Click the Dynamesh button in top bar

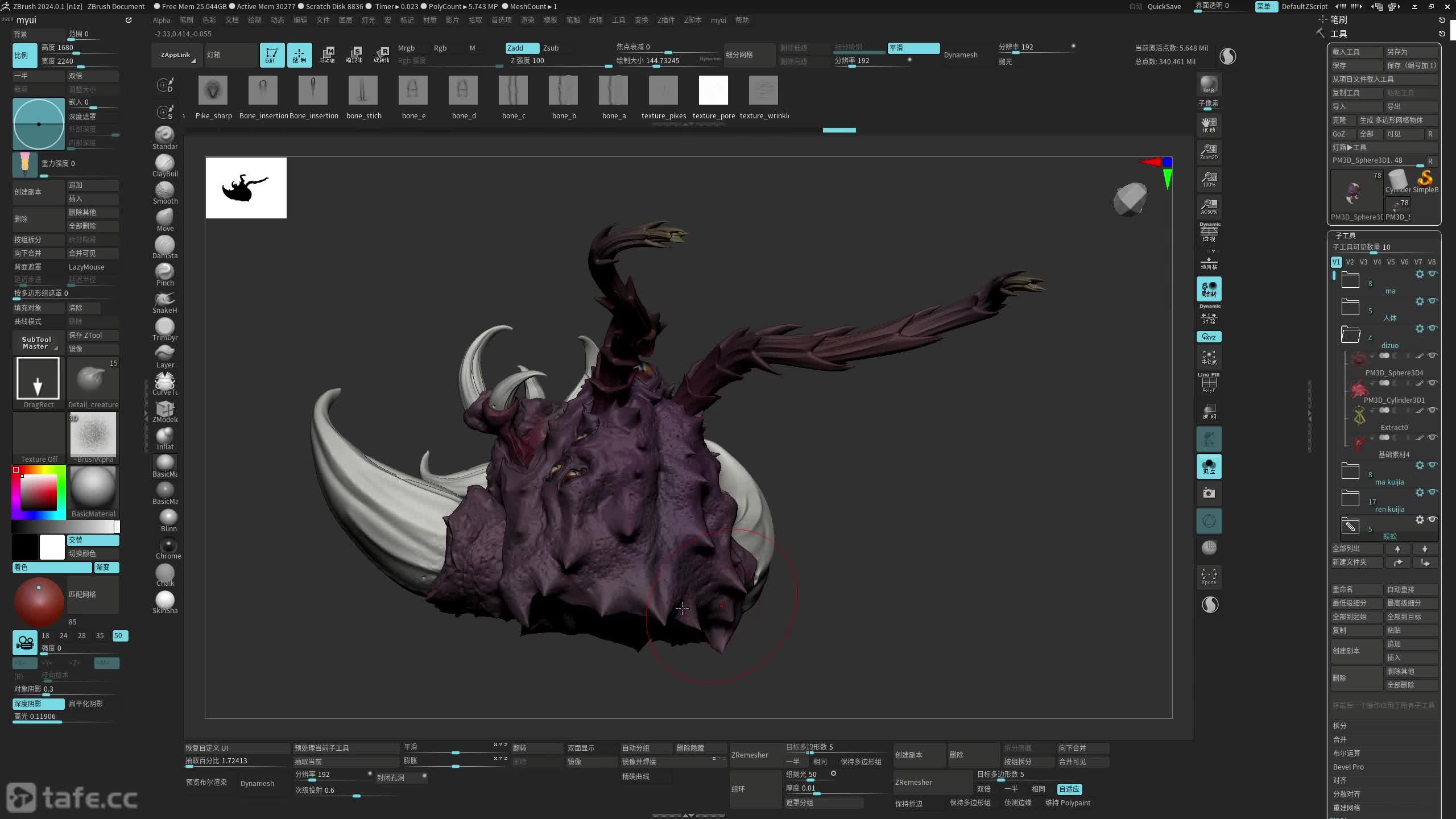960,55
